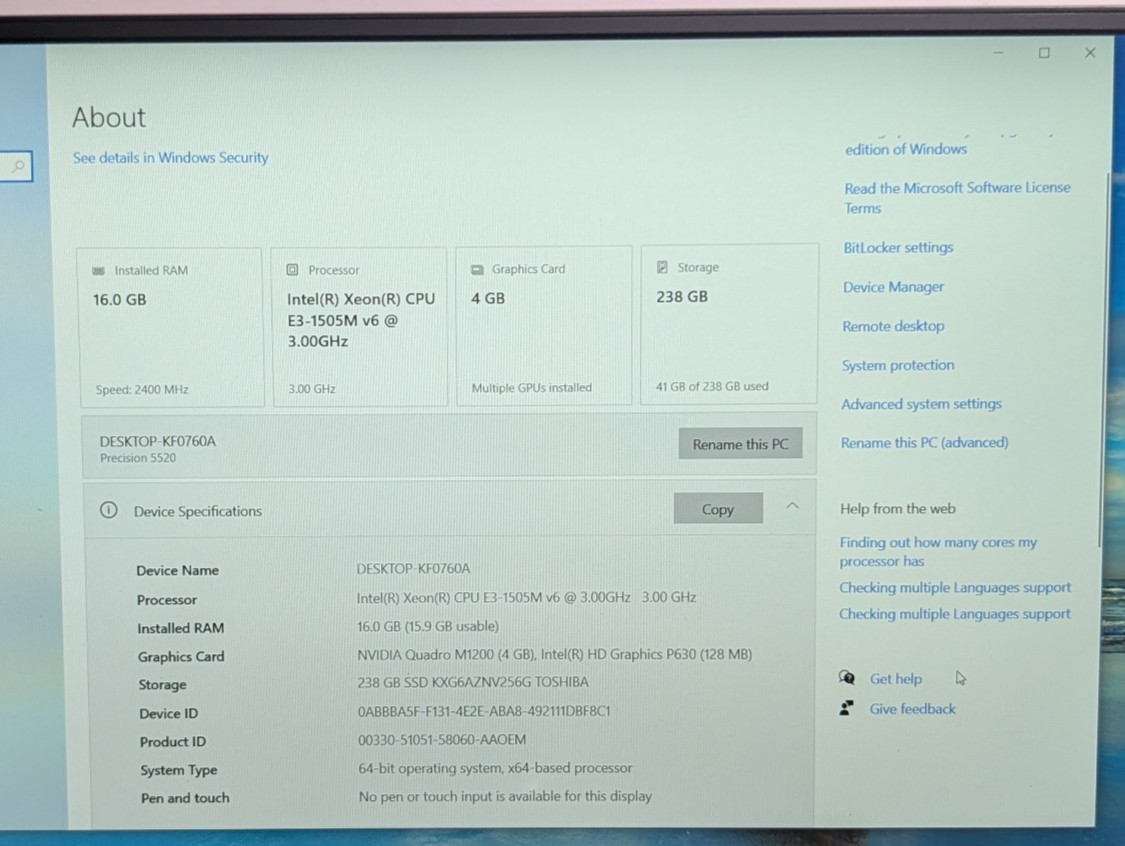Viewport: 1125px width, 846px height.
Task: Open BitLocker settings link
Action: click(898, 248)
